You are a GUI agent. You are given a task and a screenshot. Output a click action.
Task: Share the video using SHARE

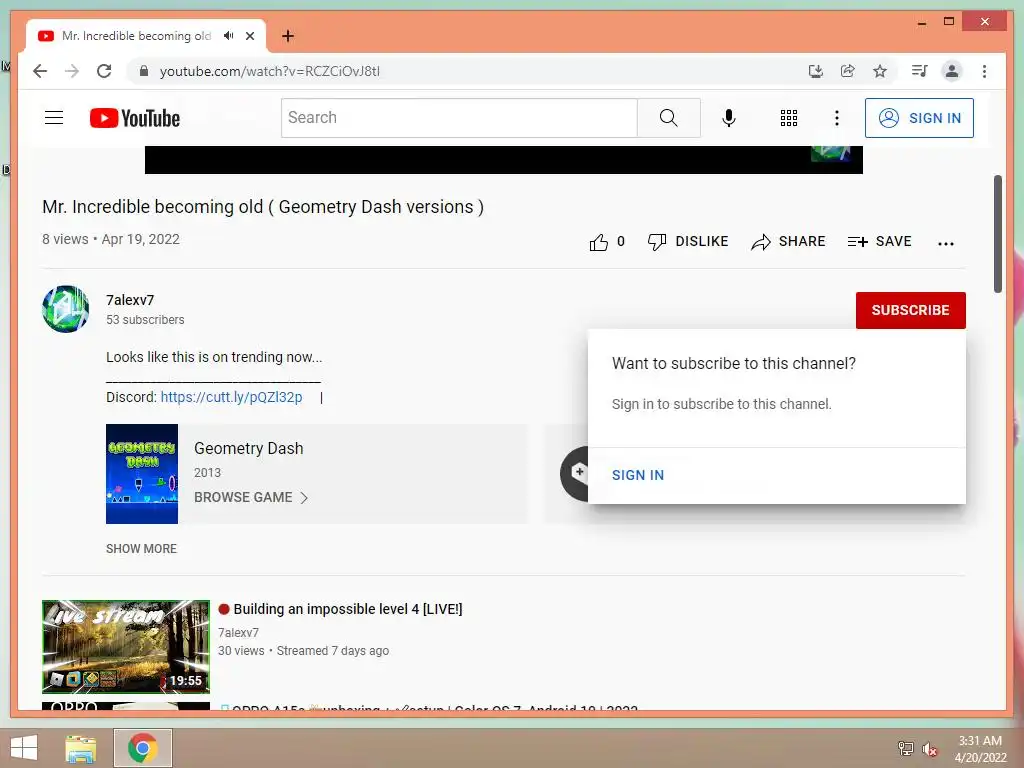tap(788, 242)
